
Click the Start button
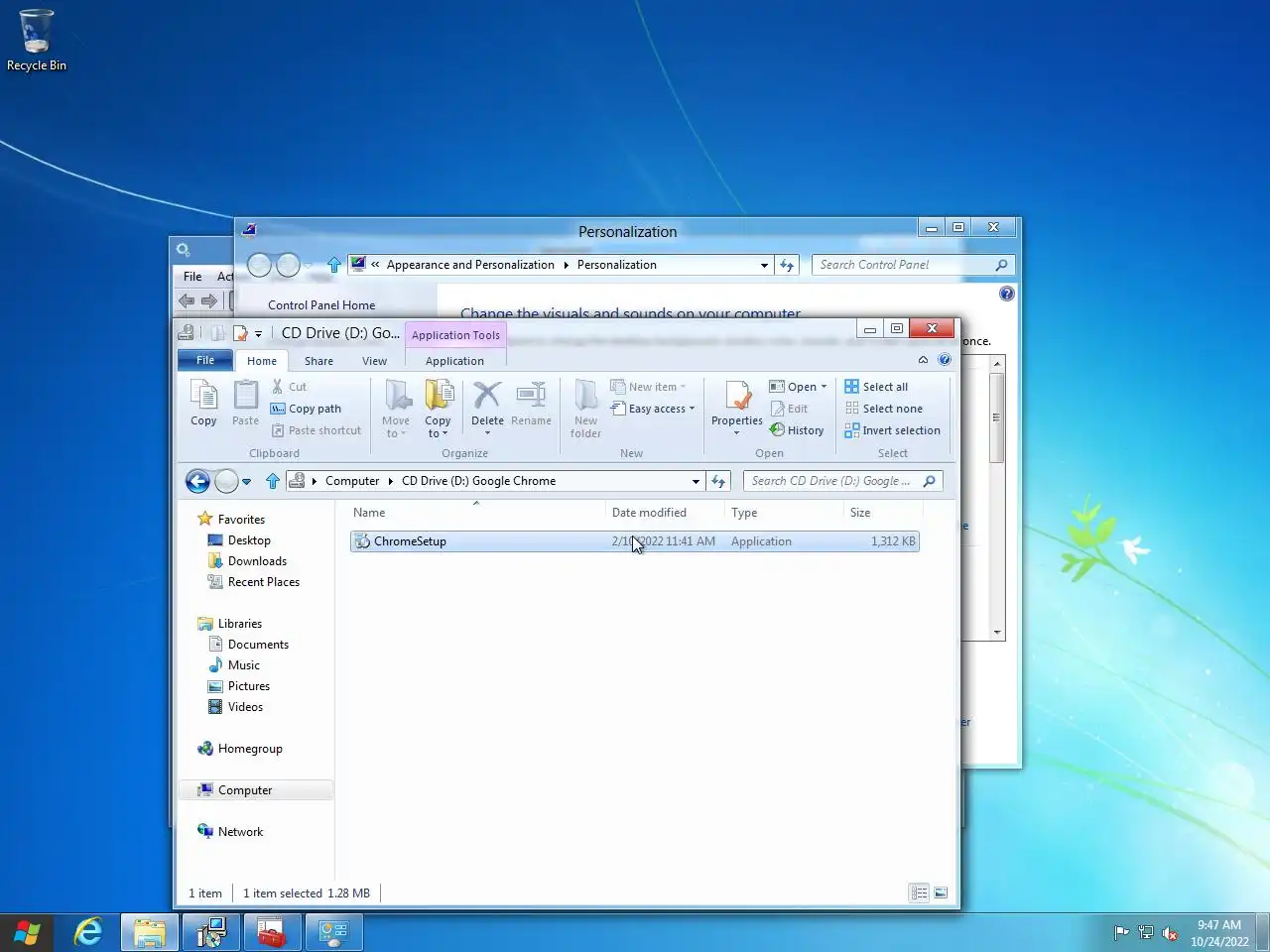(x=27, y=932)
